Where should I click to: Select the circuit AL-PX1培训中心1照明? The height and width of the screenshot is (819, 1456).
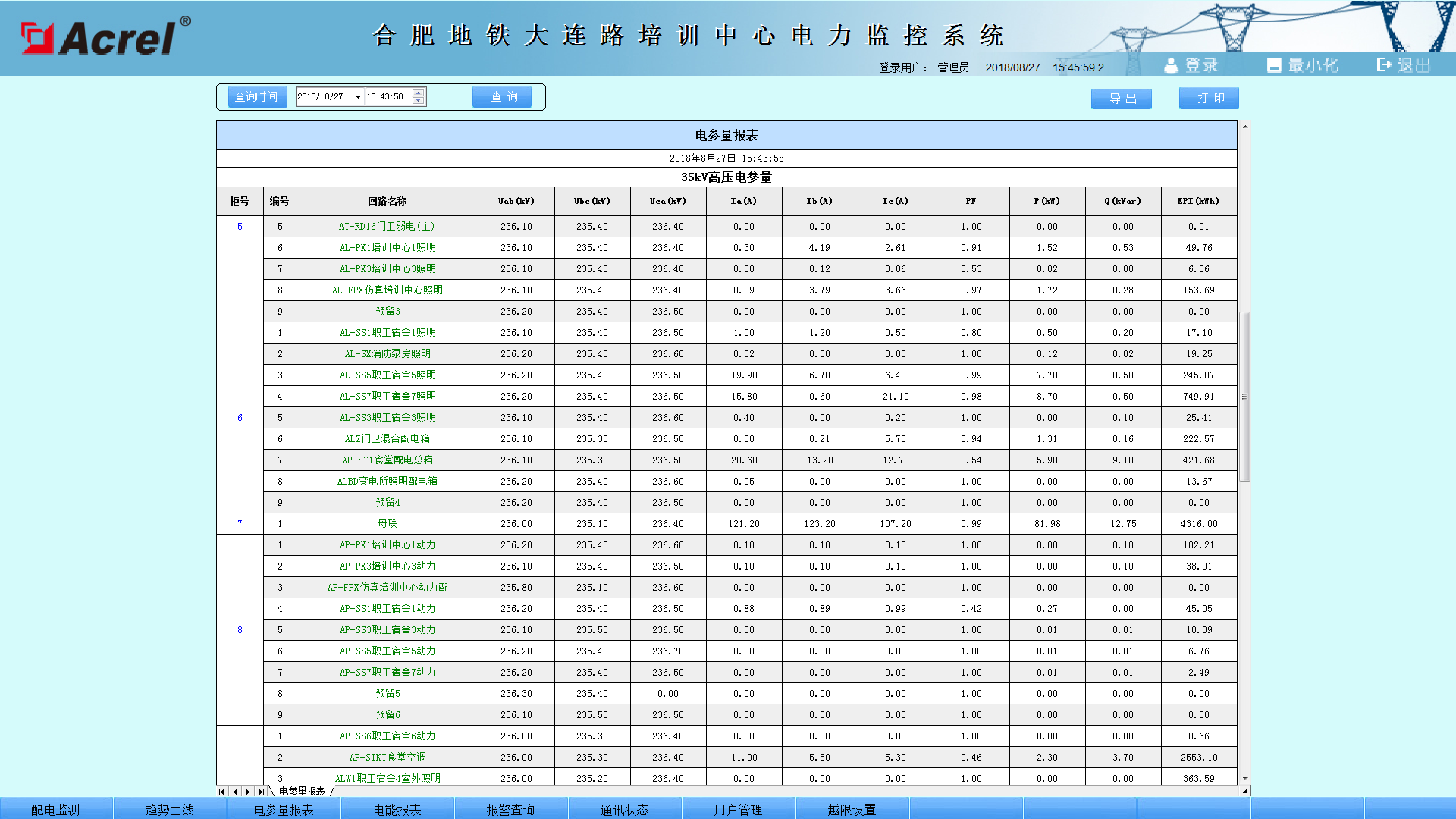tap(388, 248)
